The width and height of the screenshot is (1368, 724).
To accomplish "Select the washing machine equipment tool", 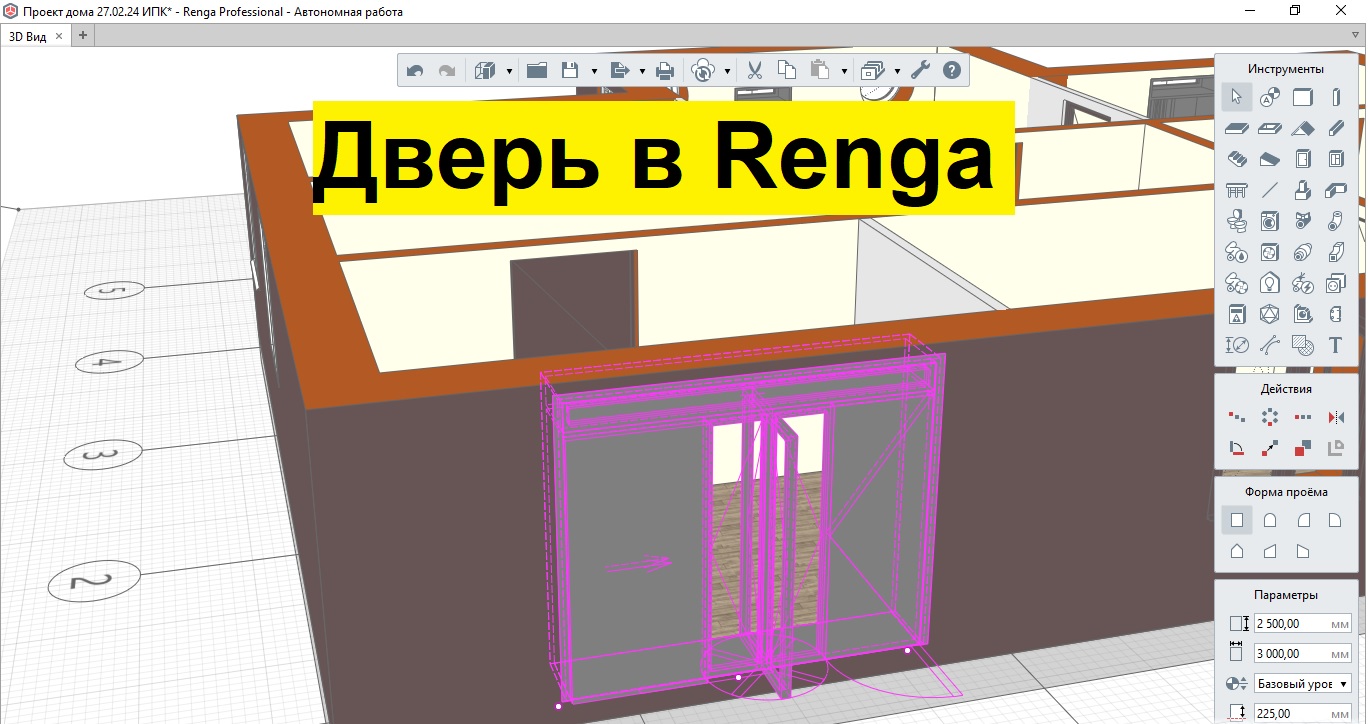I will (x=1269, y=221).
